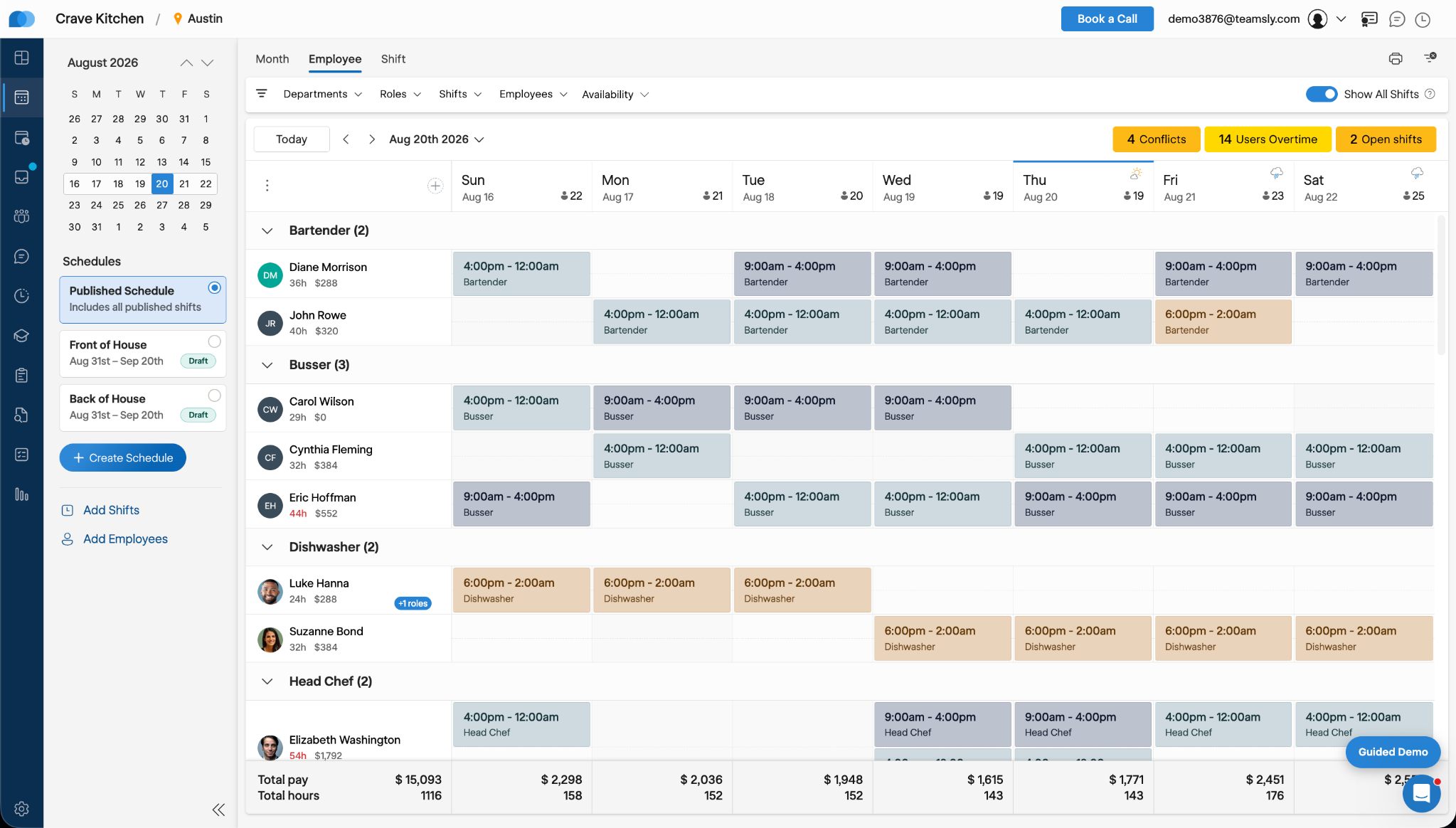Viewport: 1456px width, 828px height.
Task: Select August 25 in mini calendar
Action: [118, 205]
